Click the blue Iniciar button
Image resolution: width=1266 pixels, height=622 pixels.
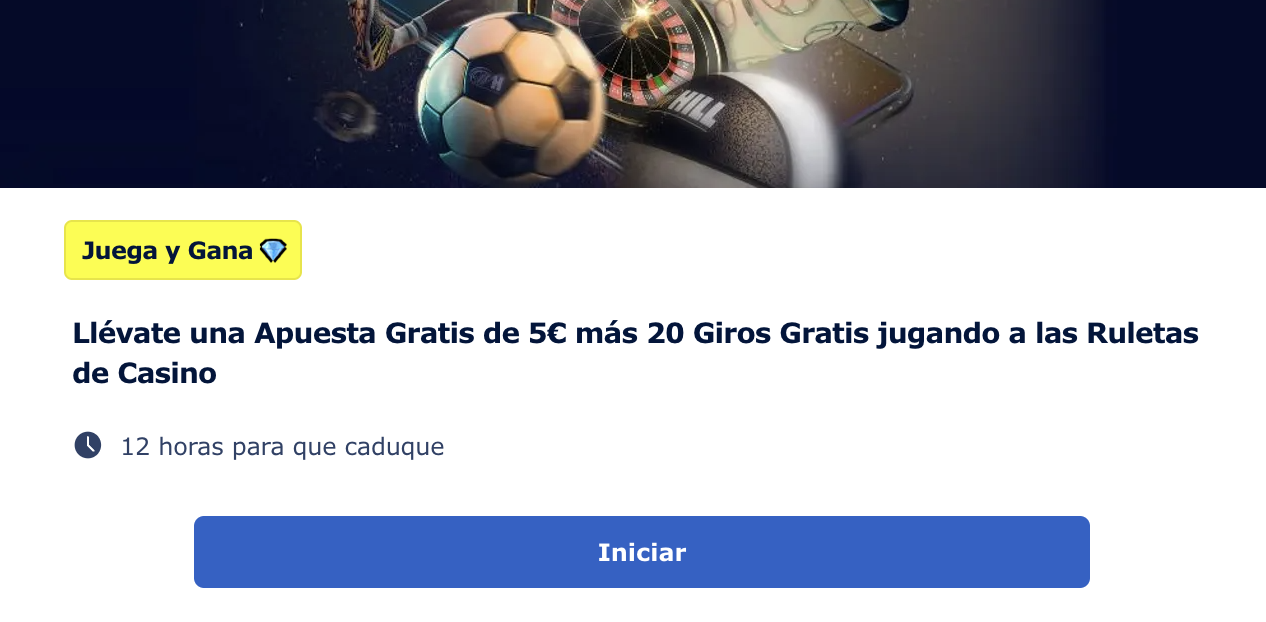641,552
